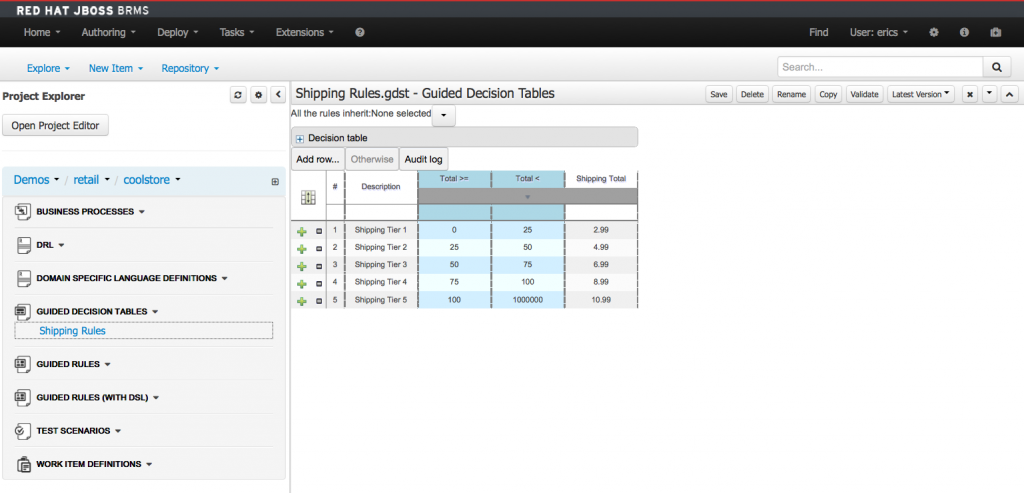Viewport: 1024px width, 493px height.
Task: Open the Extensions menu
Action: point(304,32)
